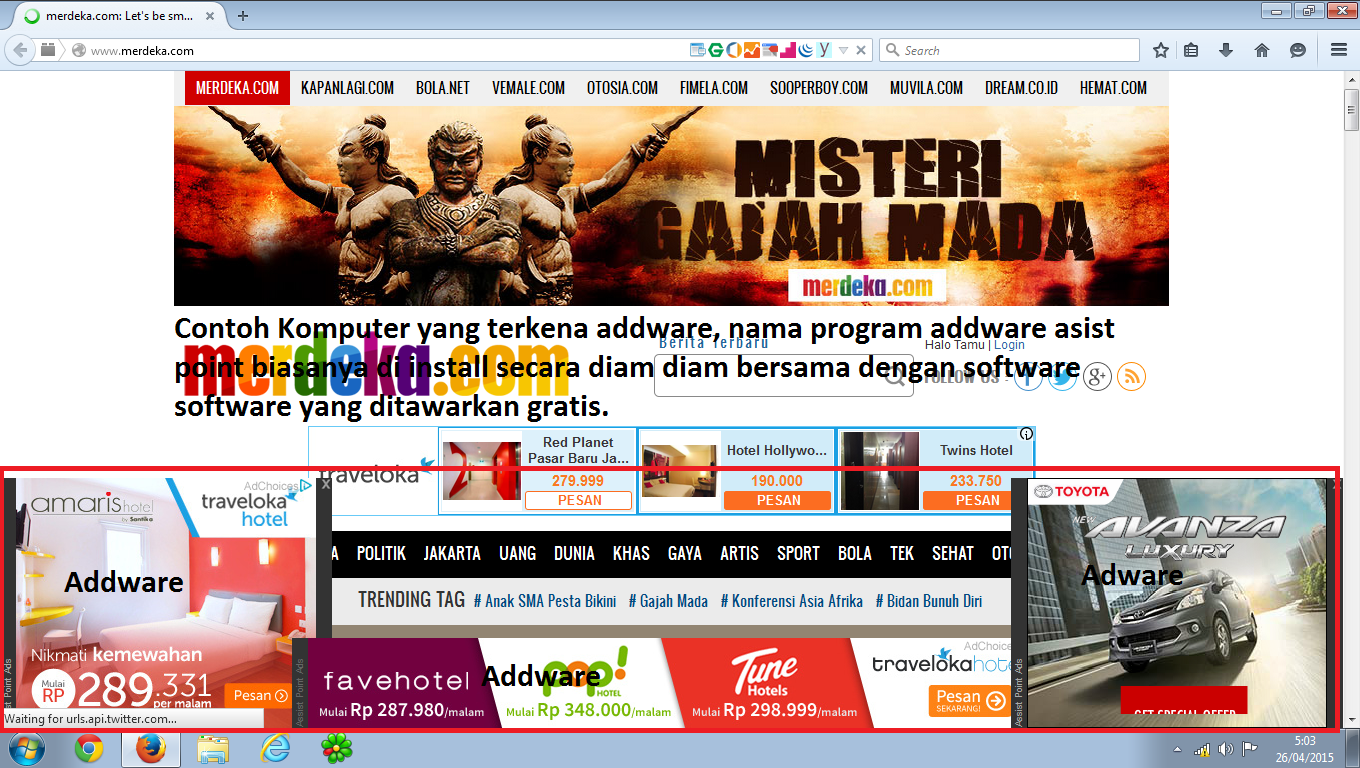
Task: Open the Downloads arrow icon
Action: click(x=1226, y=50)
